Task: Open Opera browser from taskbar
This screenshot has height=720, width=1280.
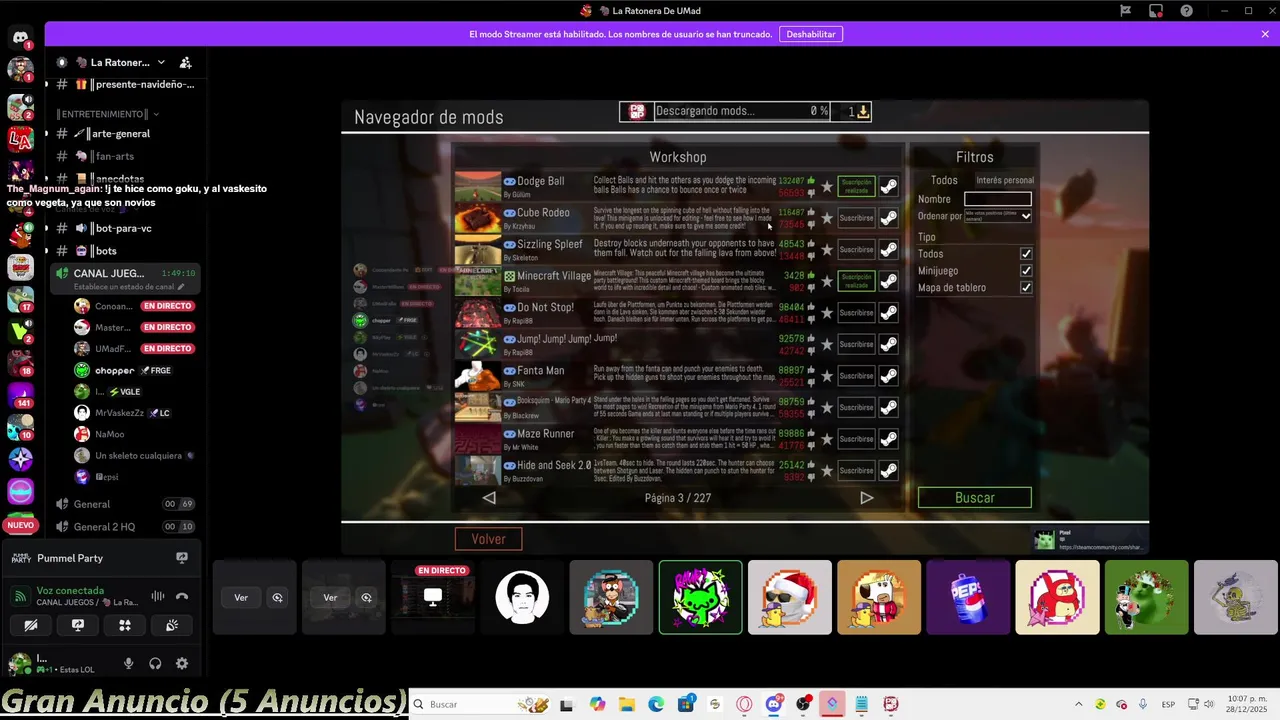Action: point(744,704)
